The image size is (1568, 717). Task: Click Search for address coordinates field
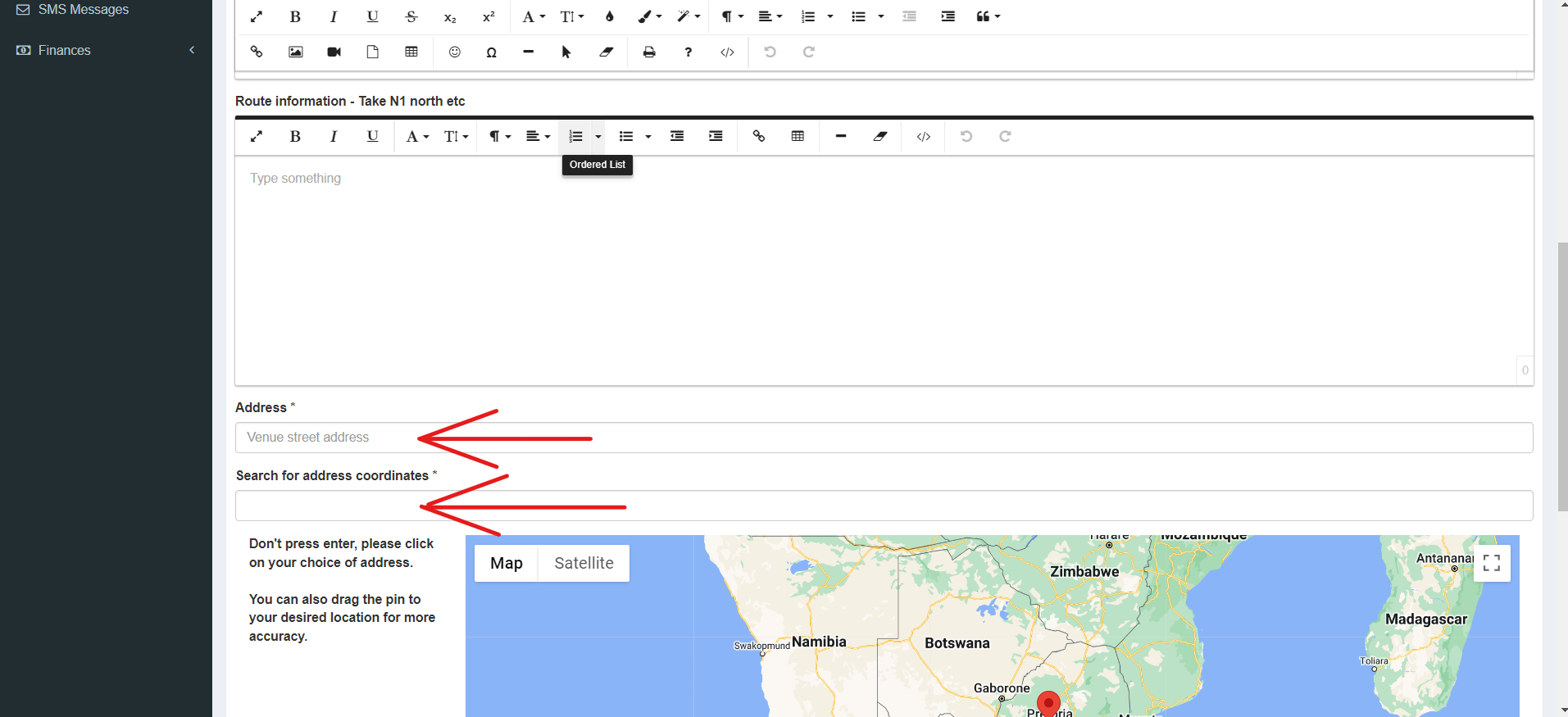tap(884, 506)
